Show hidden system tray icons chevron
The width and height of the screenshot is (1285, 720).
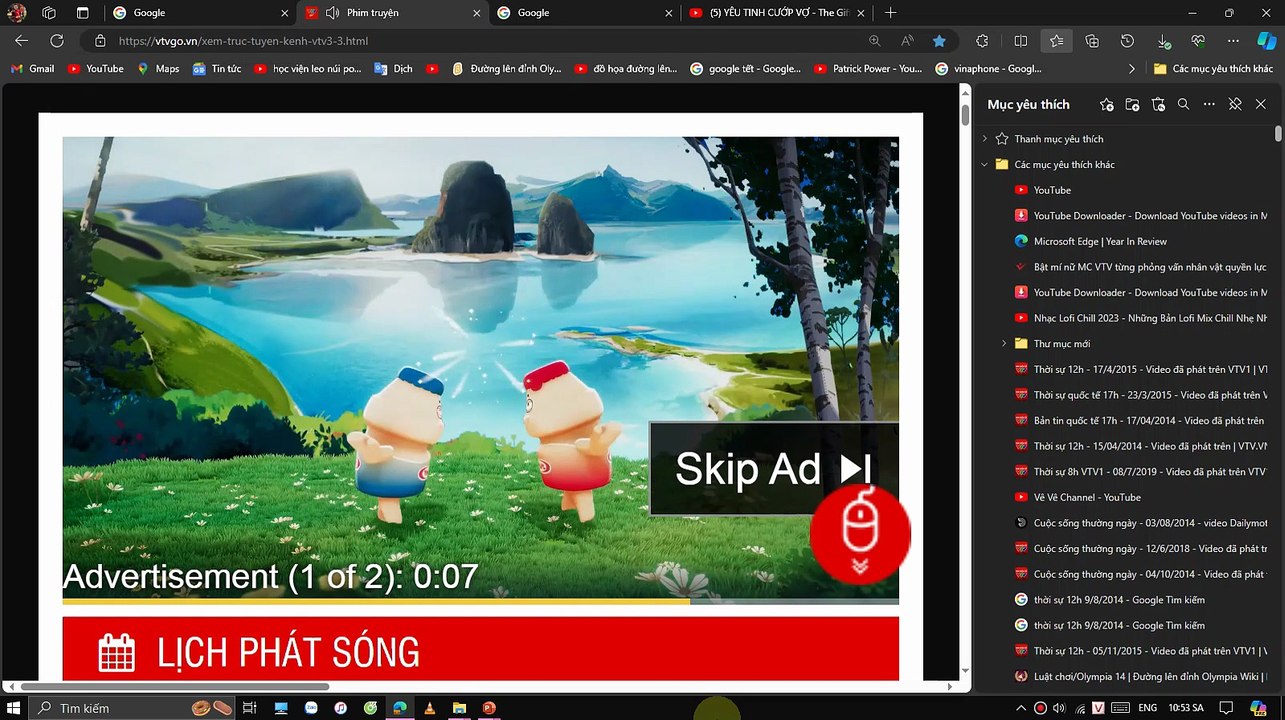(1022, 708)
